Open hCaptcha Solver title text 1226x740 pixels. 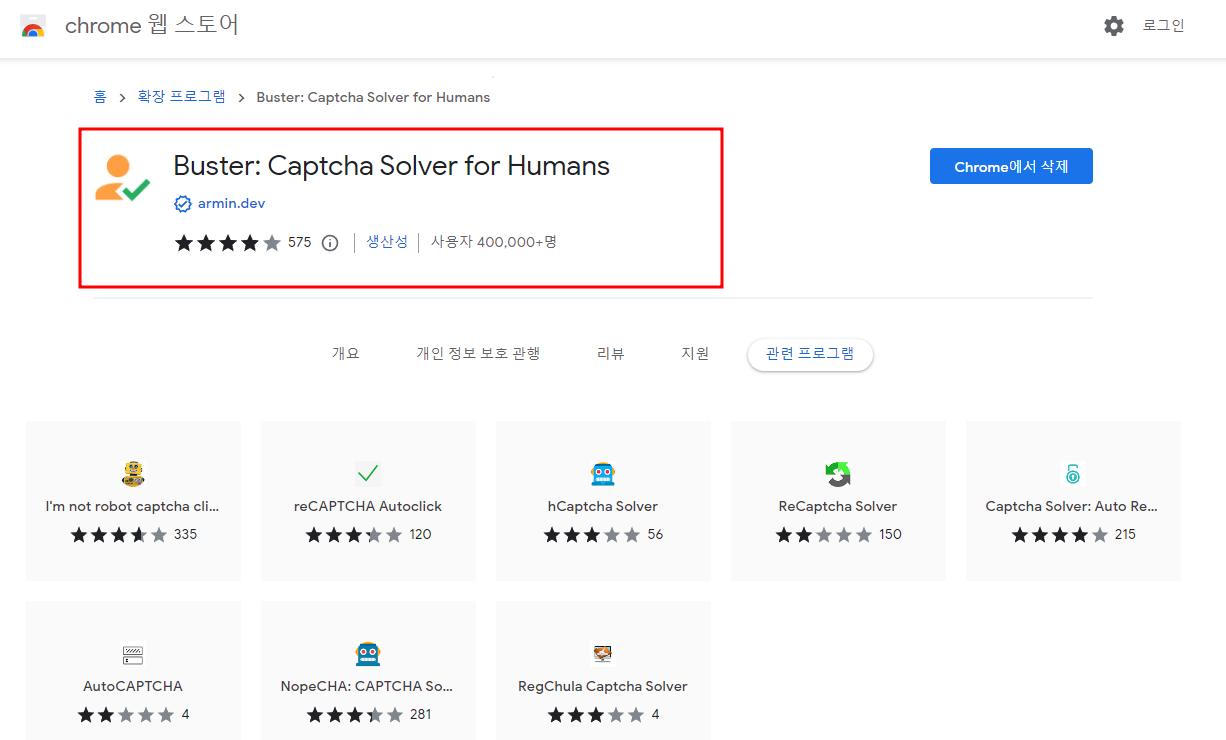click(603, 506)
